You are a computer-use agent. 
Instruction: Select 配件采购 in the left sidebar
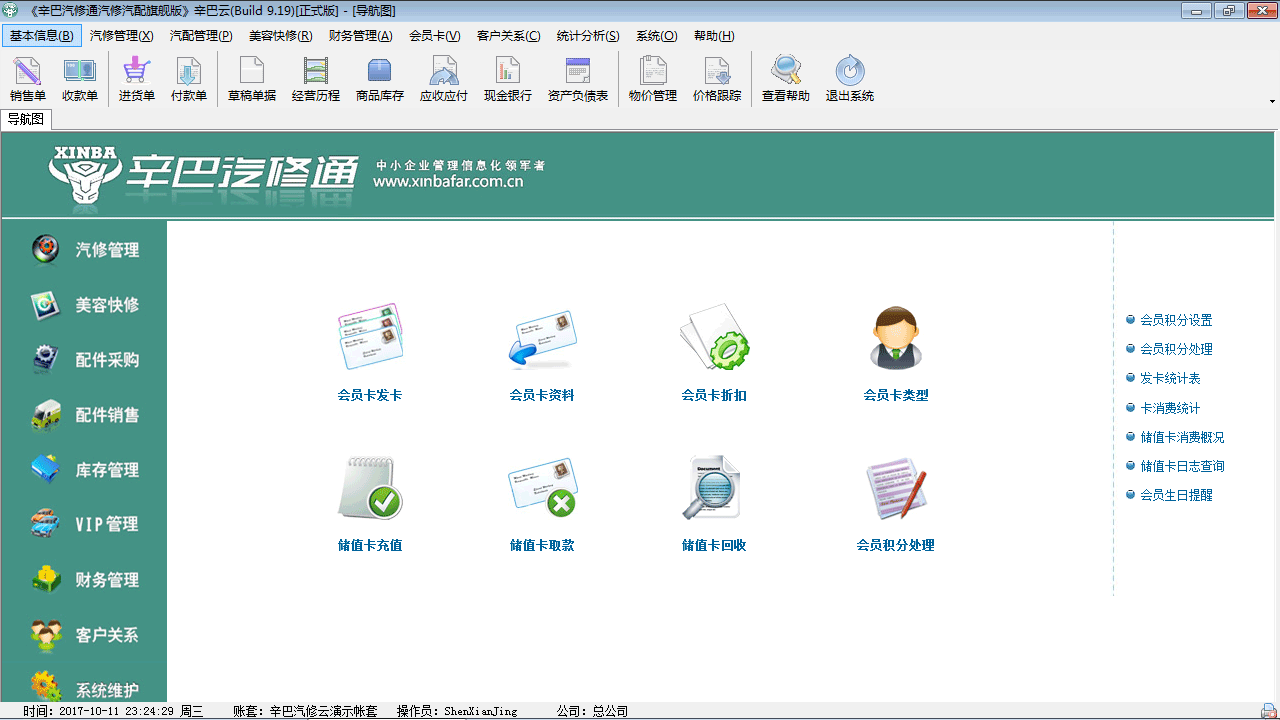84,360
